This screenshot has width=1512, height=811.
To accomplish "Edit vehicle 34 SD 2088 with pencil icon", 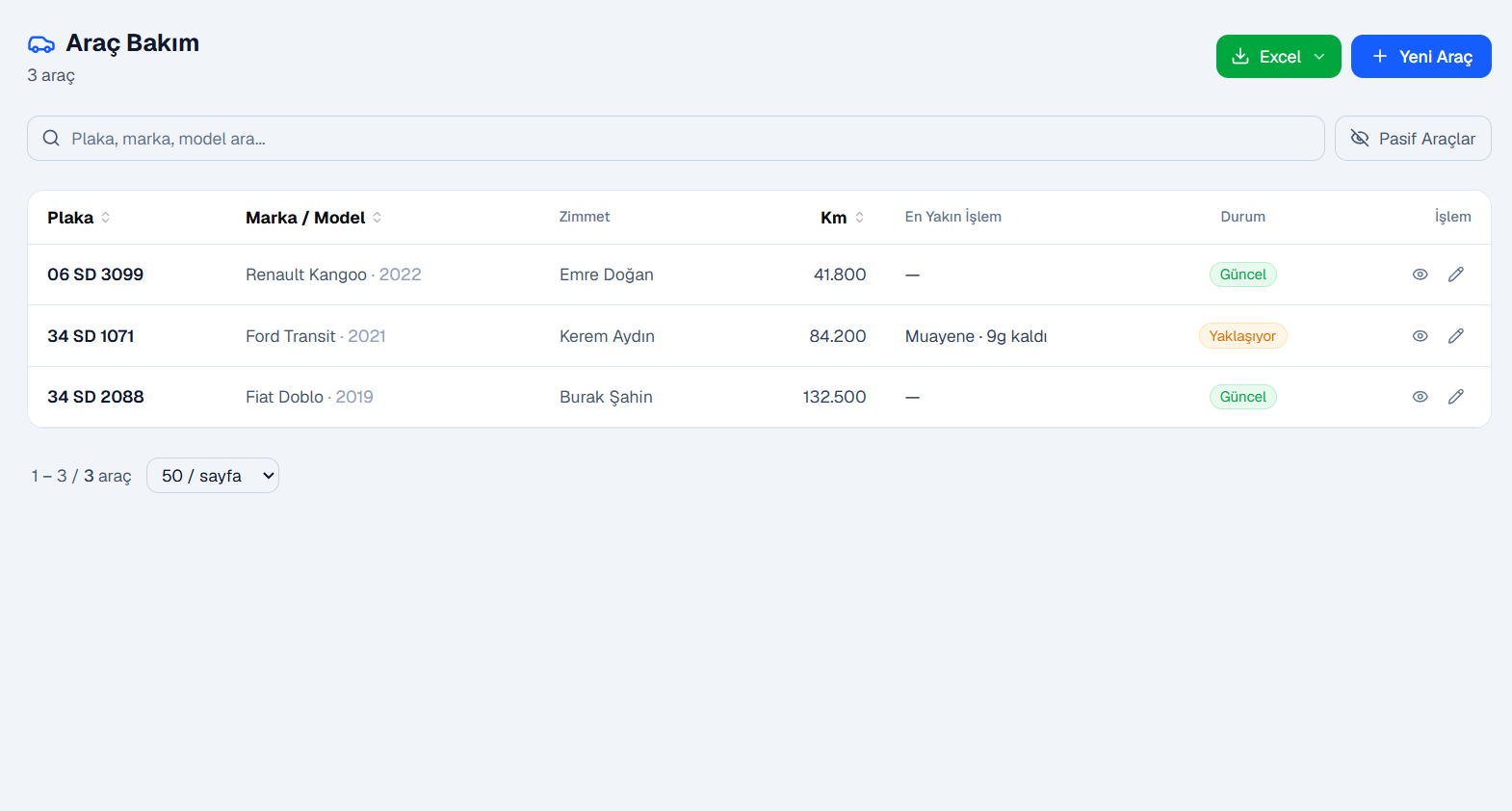I will click(1456, 397).
